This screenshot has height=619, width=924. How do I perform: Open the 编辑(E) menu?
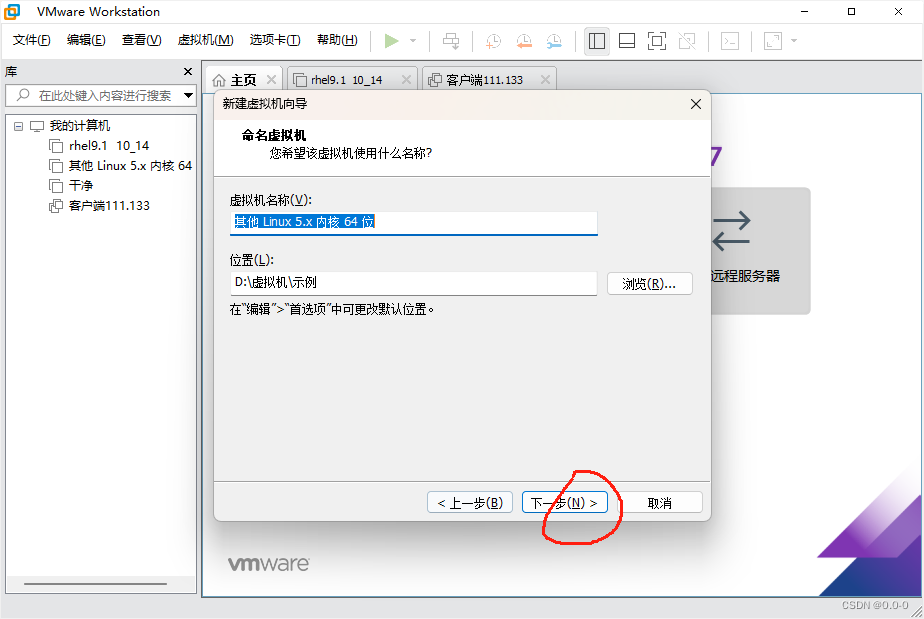[86, 40]
